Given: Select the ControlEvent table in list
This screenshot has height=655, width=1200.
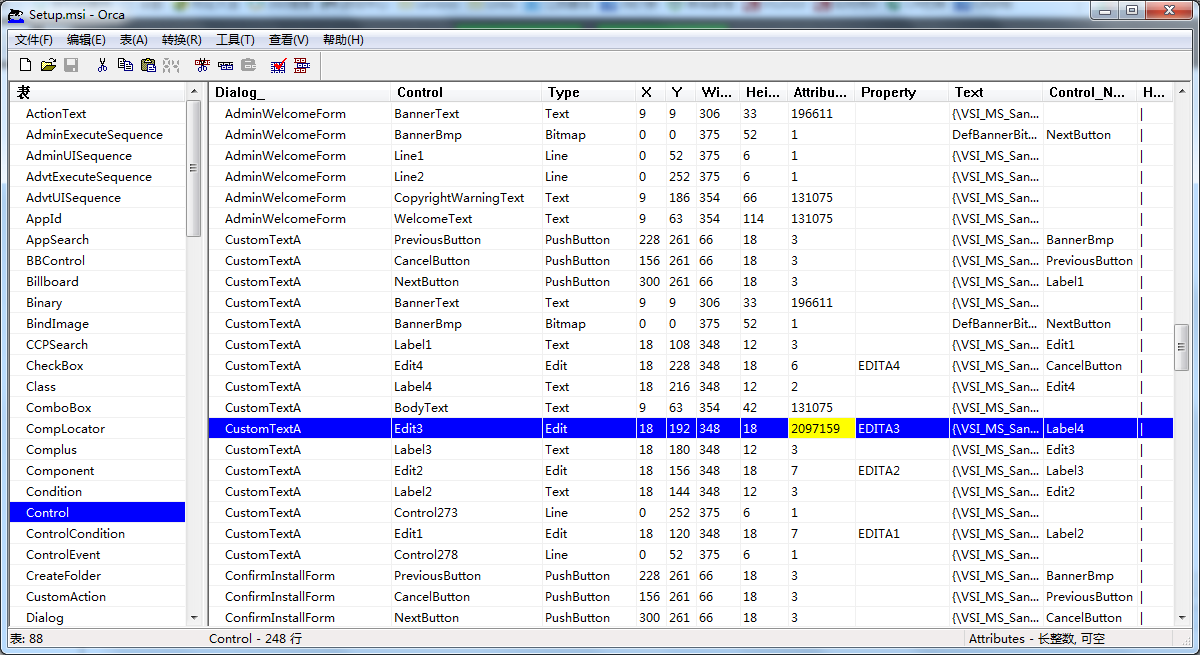Looking at the screenshot, I should tap(63, 555).
